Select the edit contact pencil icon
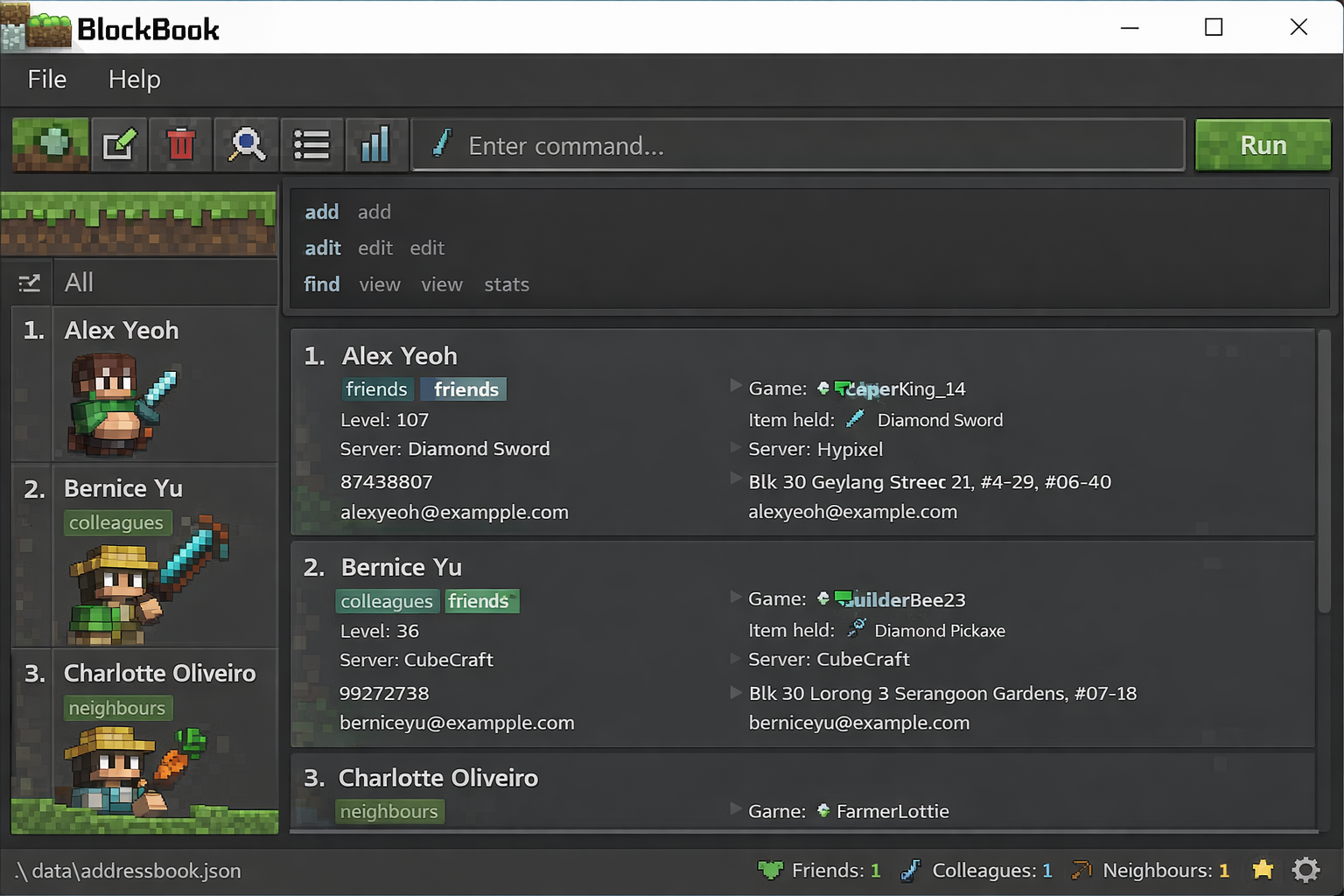Screen dimensions: 1344x896 tap(119, 144)
